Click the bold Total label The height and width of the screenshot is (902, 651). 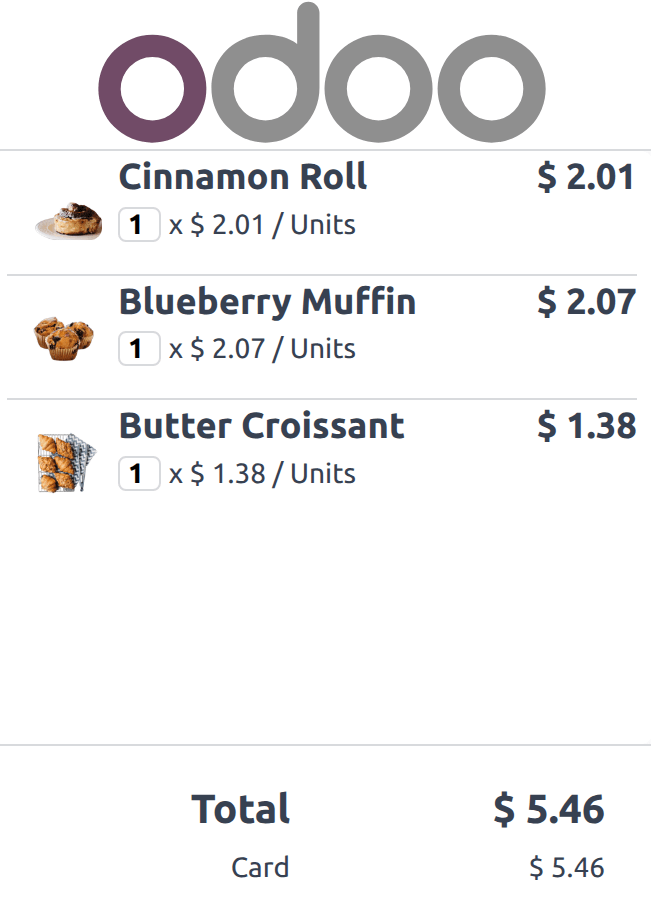click(x=241, y=809)
